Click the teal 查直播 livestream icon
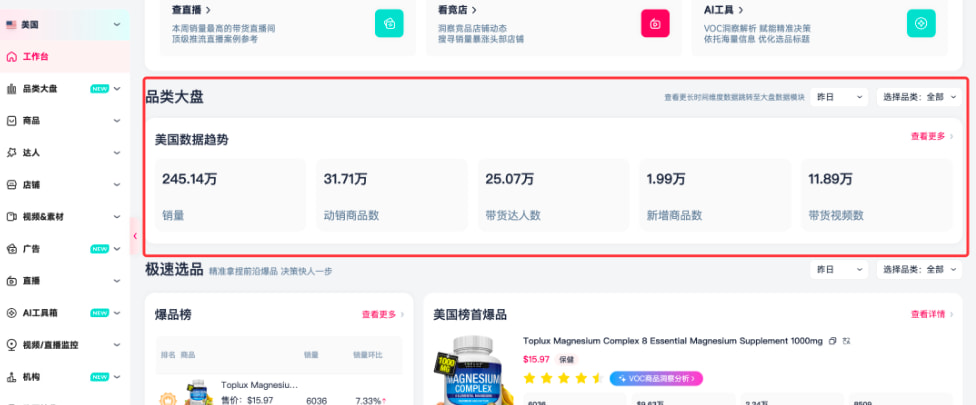The height and width of the screenshot is (405, 976). (389, 23)
